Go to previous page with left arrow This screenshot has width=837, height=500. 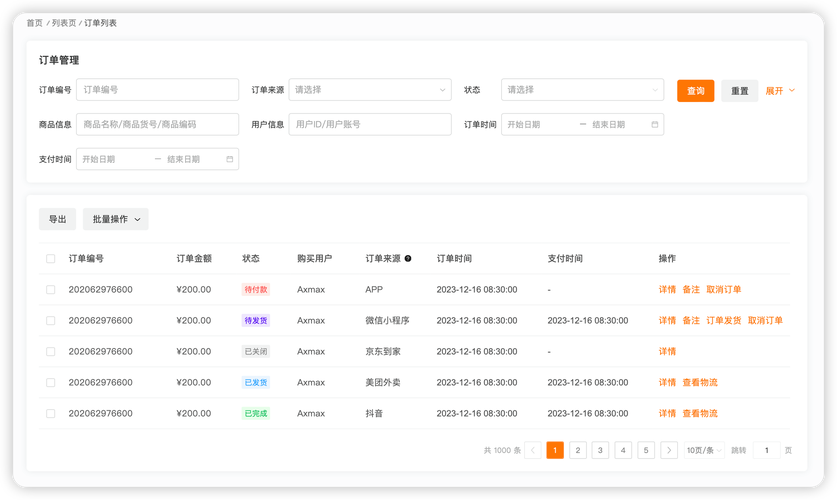coord(533,450)
